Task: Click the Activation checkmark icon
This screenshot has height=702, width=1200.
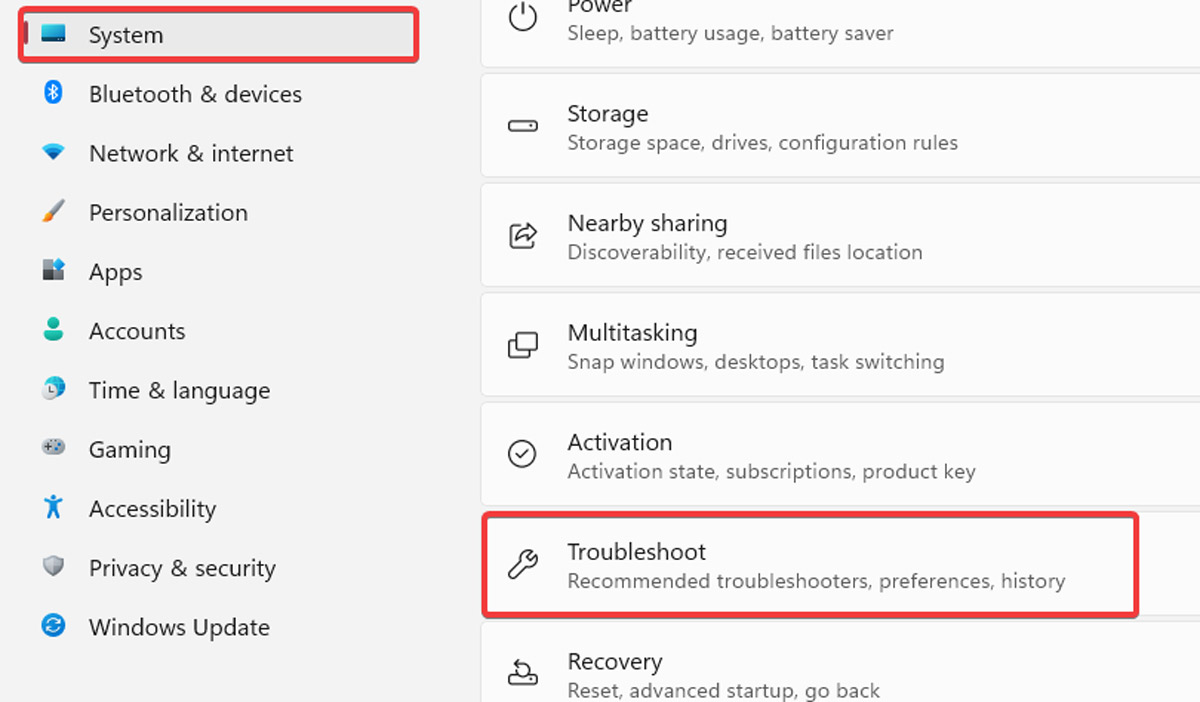Action: coord(523,454)
